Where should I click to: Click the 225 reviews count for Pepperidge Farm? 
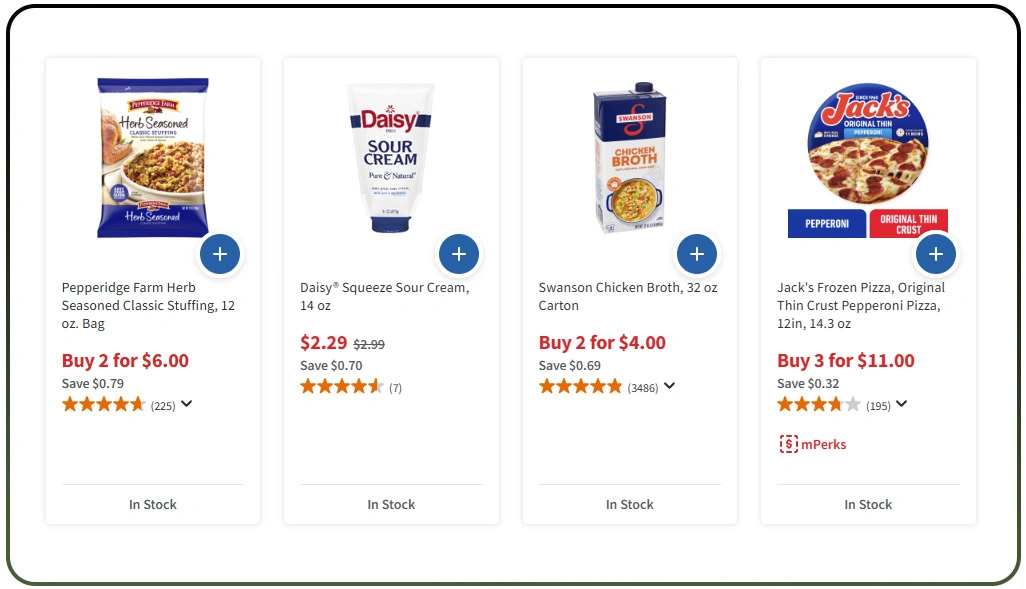(163, 406)
